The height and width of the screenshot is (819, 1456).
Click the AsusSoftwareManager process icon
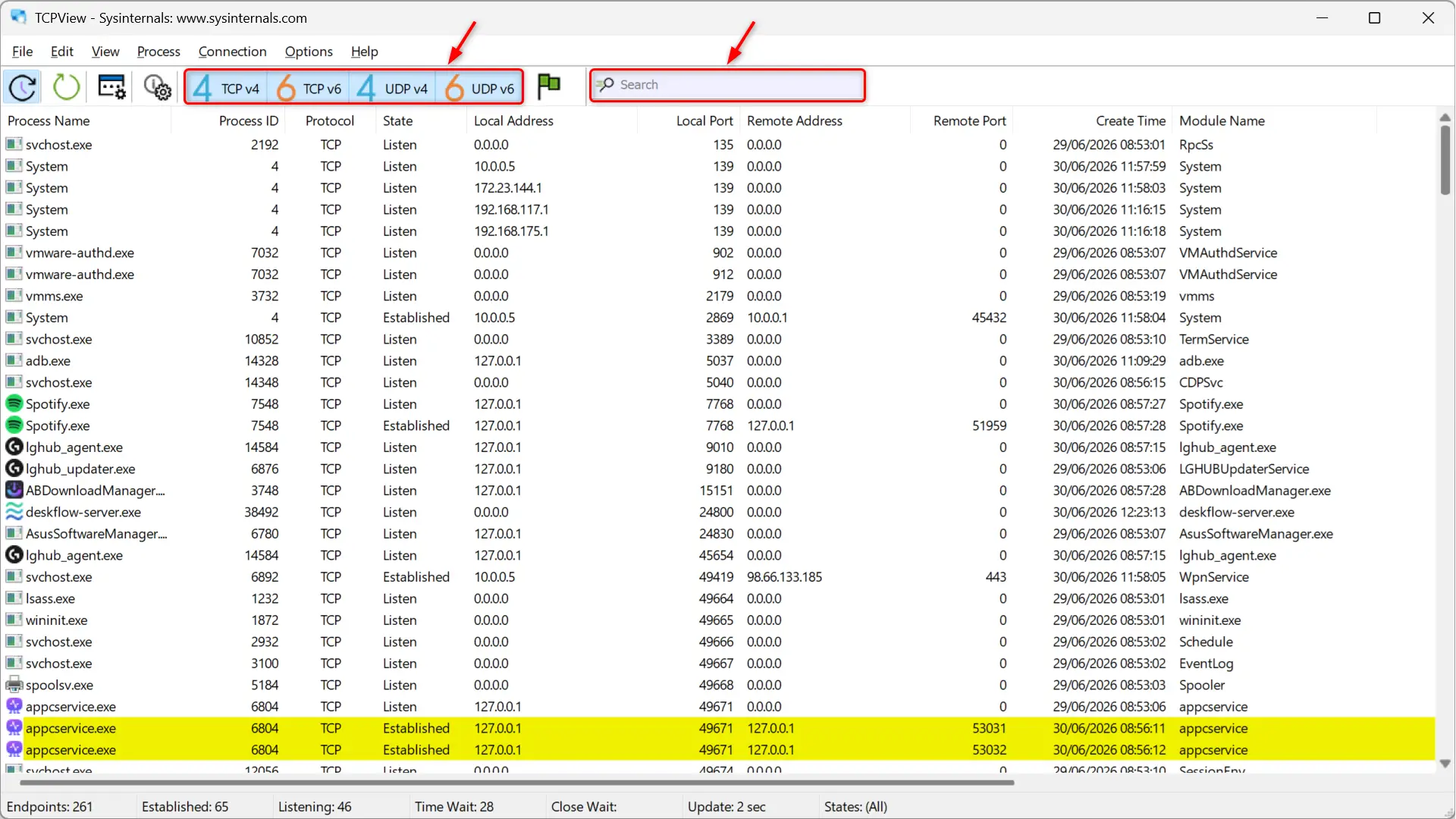coord(14,533)
